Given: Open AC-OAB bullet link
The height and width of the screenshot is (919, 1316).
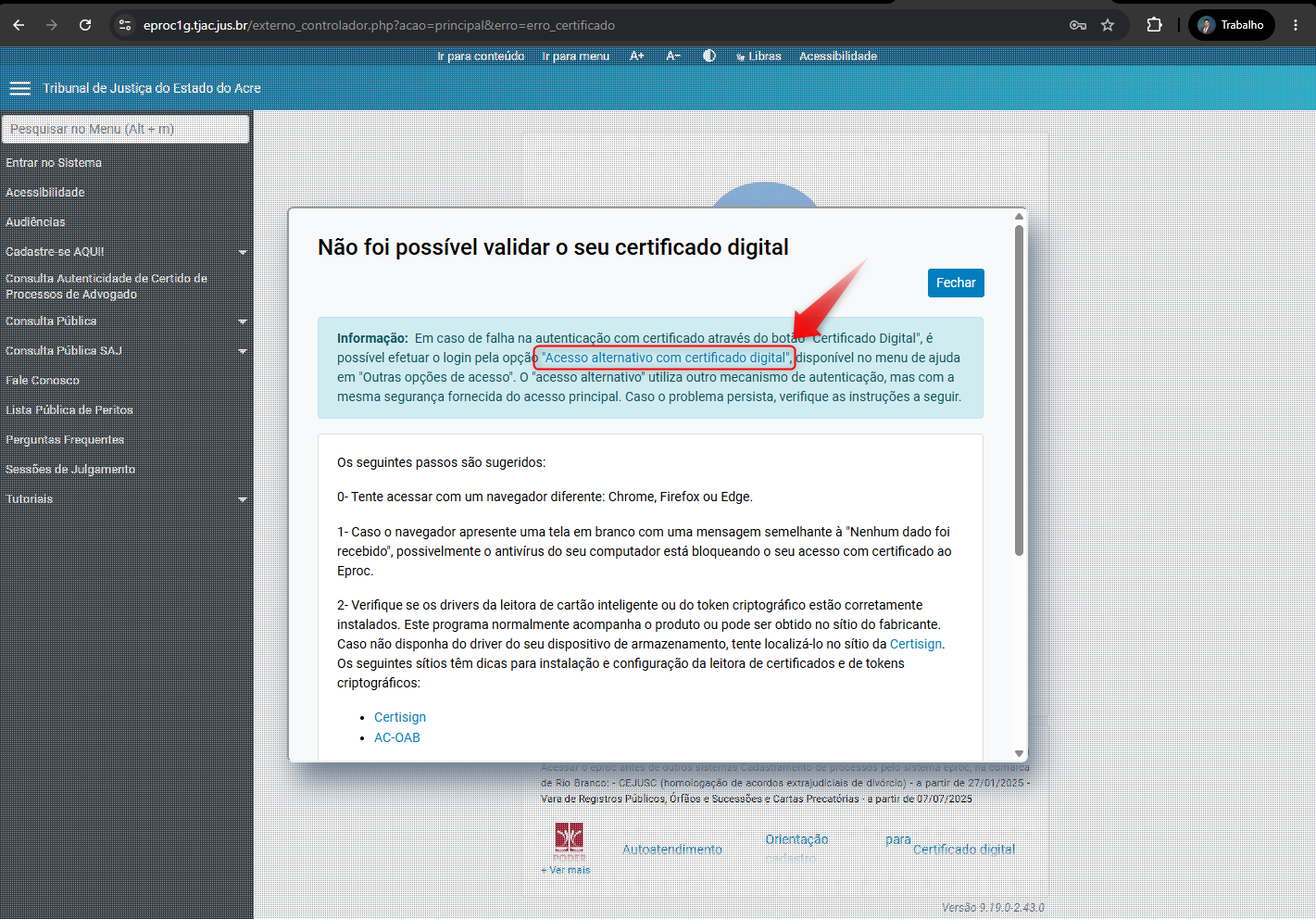Looking at the screenshot, I should point(397,737).
